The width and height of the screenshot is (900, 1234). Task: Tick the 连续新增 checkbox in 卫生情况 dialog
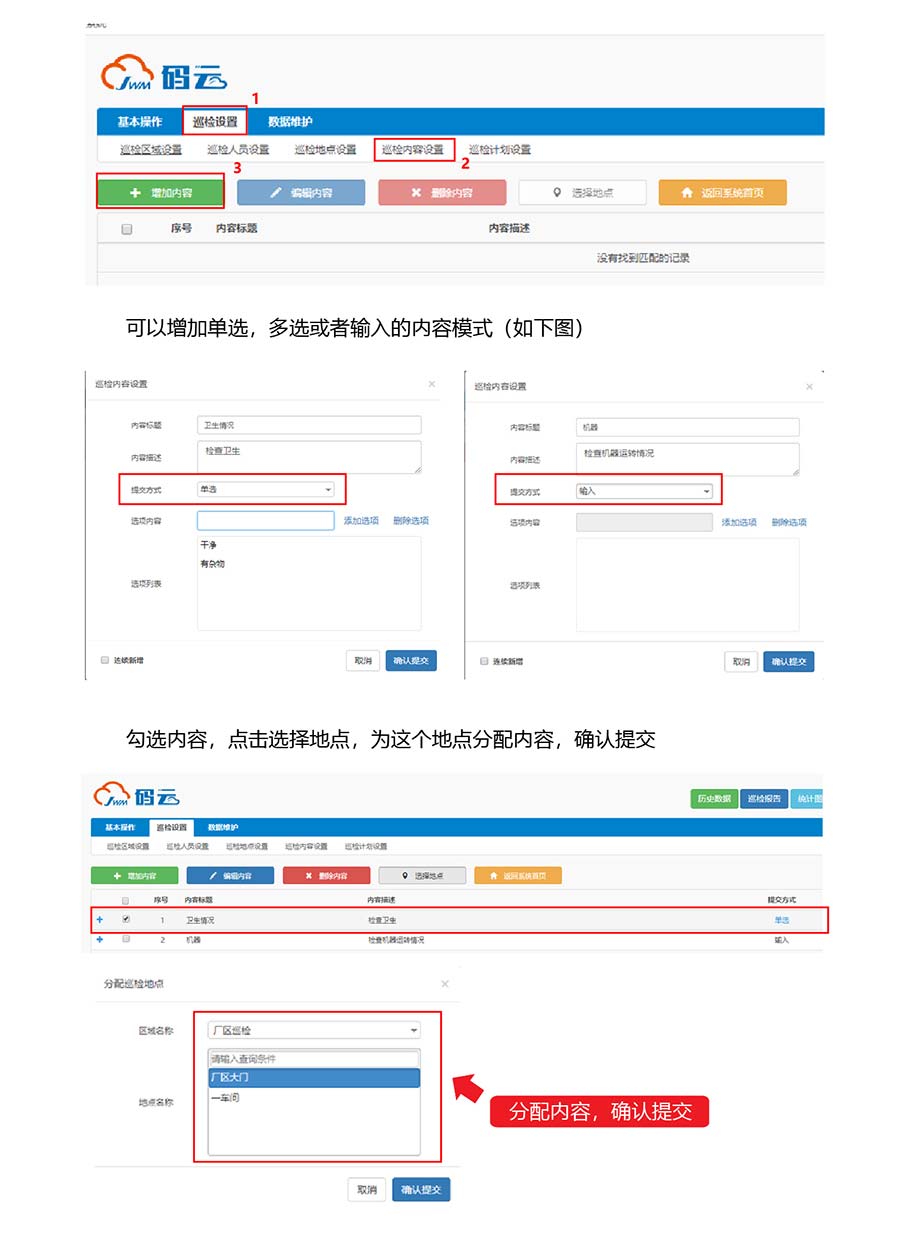point(105,660)
